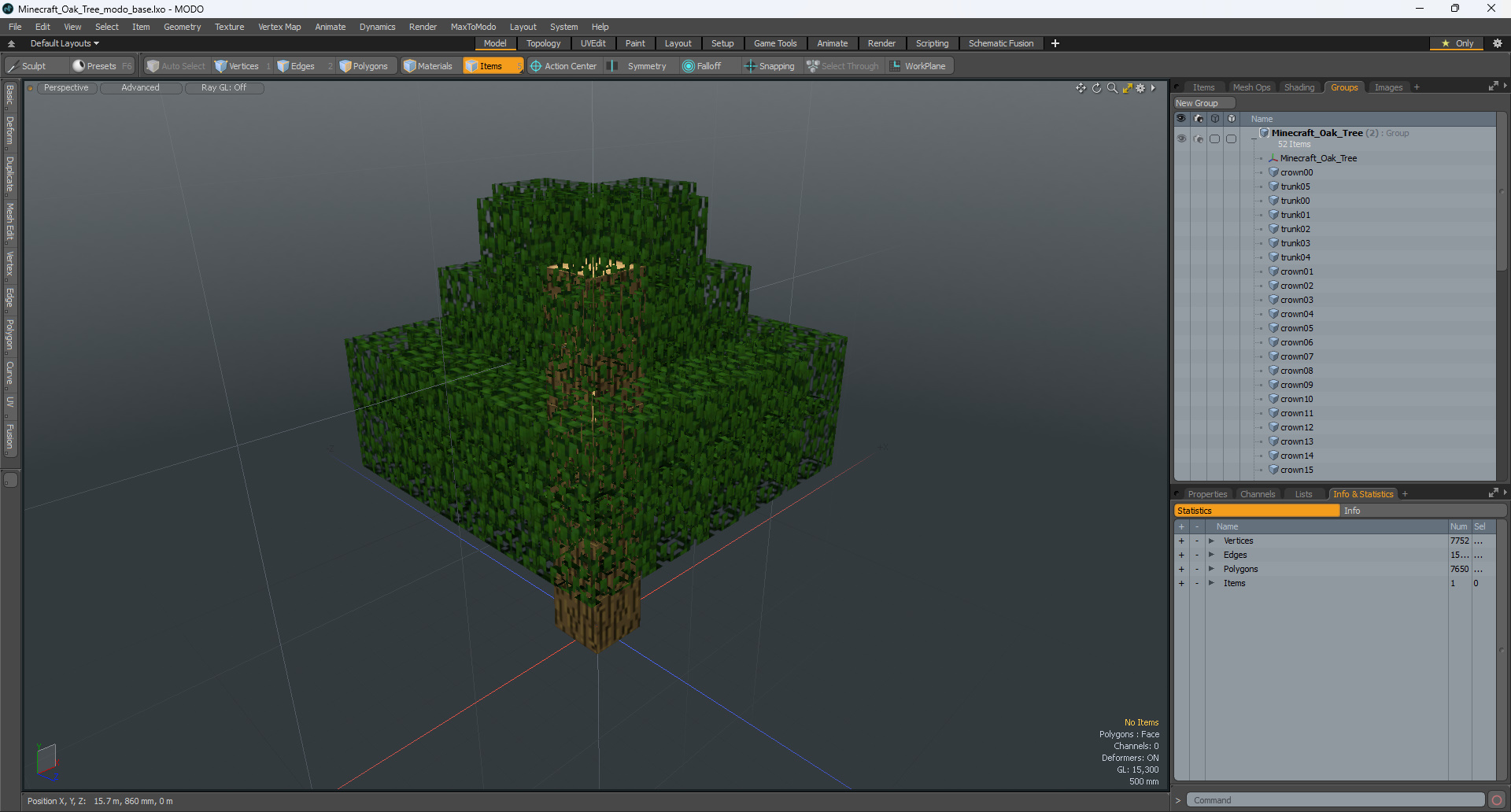Open the Presets browser
This screenshot has height=812, width=1511.
point(102,66)
